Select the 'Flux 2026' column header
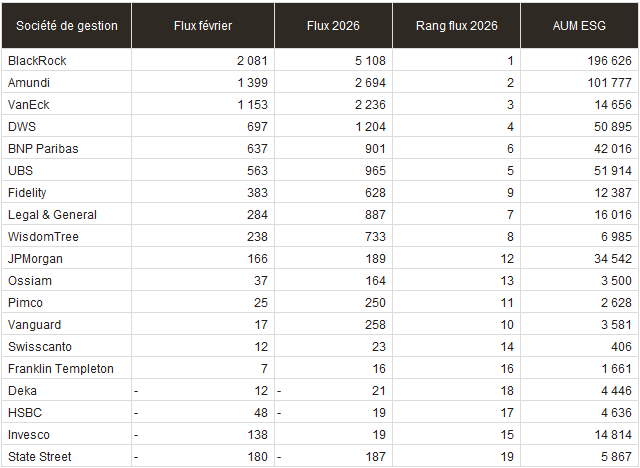640x468 pixels. click(333, 25)
